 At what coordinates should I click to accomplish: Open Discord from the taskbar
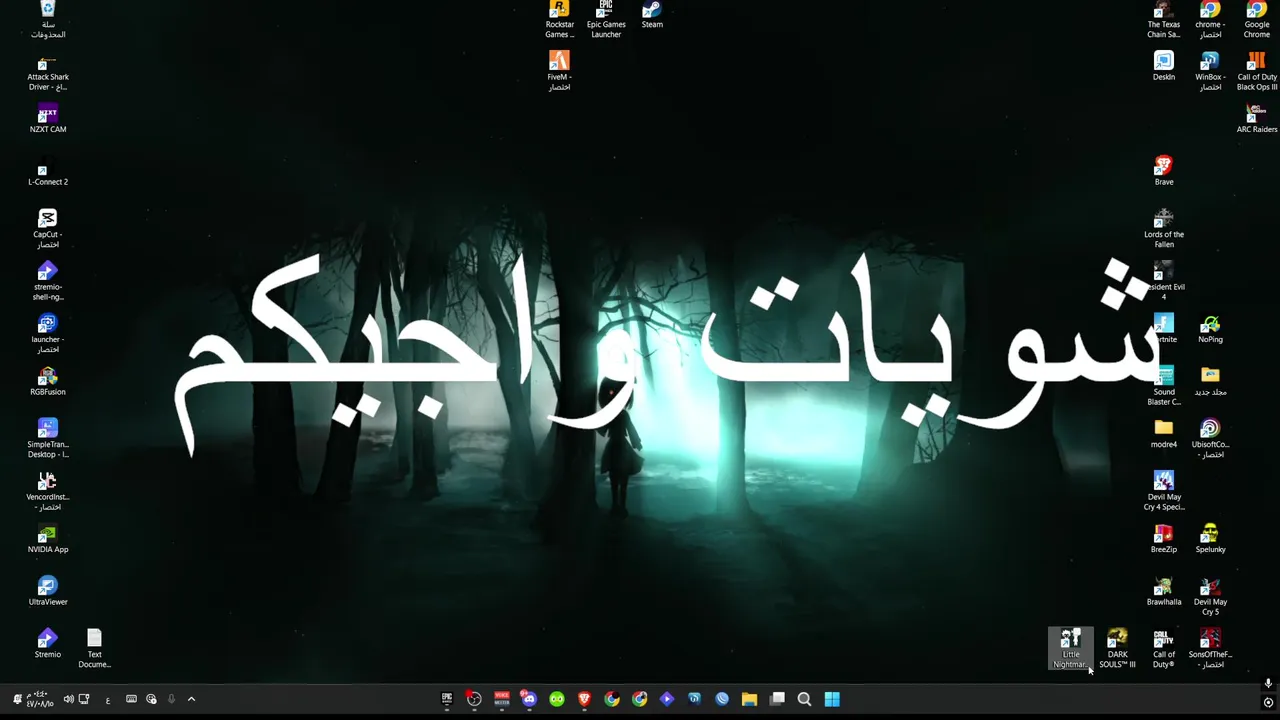click(529, 699)
